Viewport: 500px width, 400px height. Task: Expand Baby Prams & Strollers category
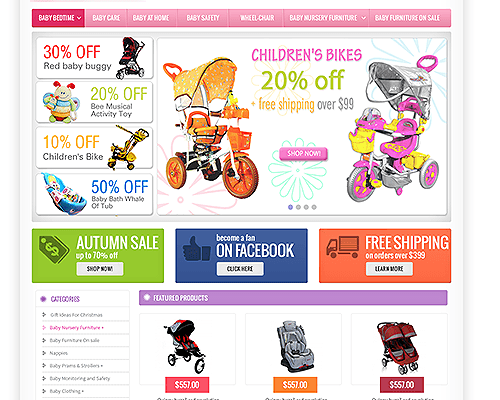tap(76, 366)
